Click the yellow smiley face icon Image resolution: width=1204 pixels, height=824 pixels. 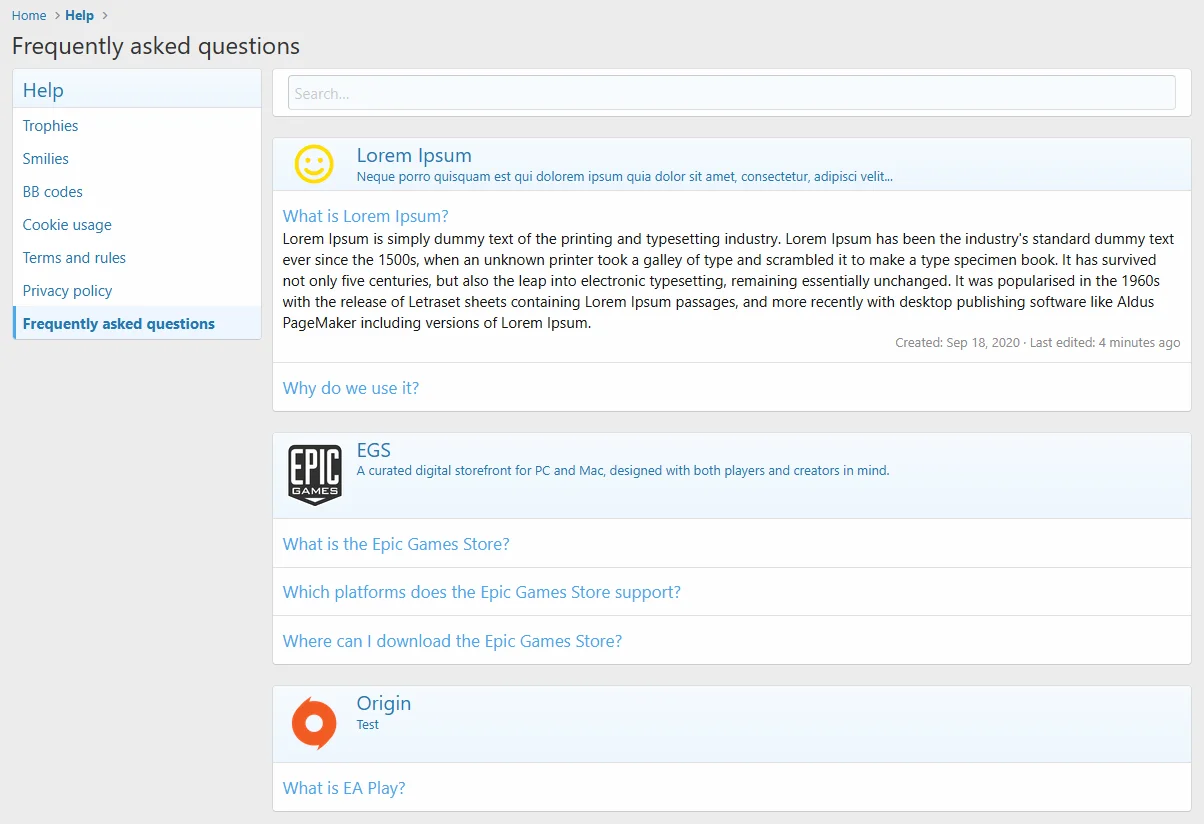[313, 165]
